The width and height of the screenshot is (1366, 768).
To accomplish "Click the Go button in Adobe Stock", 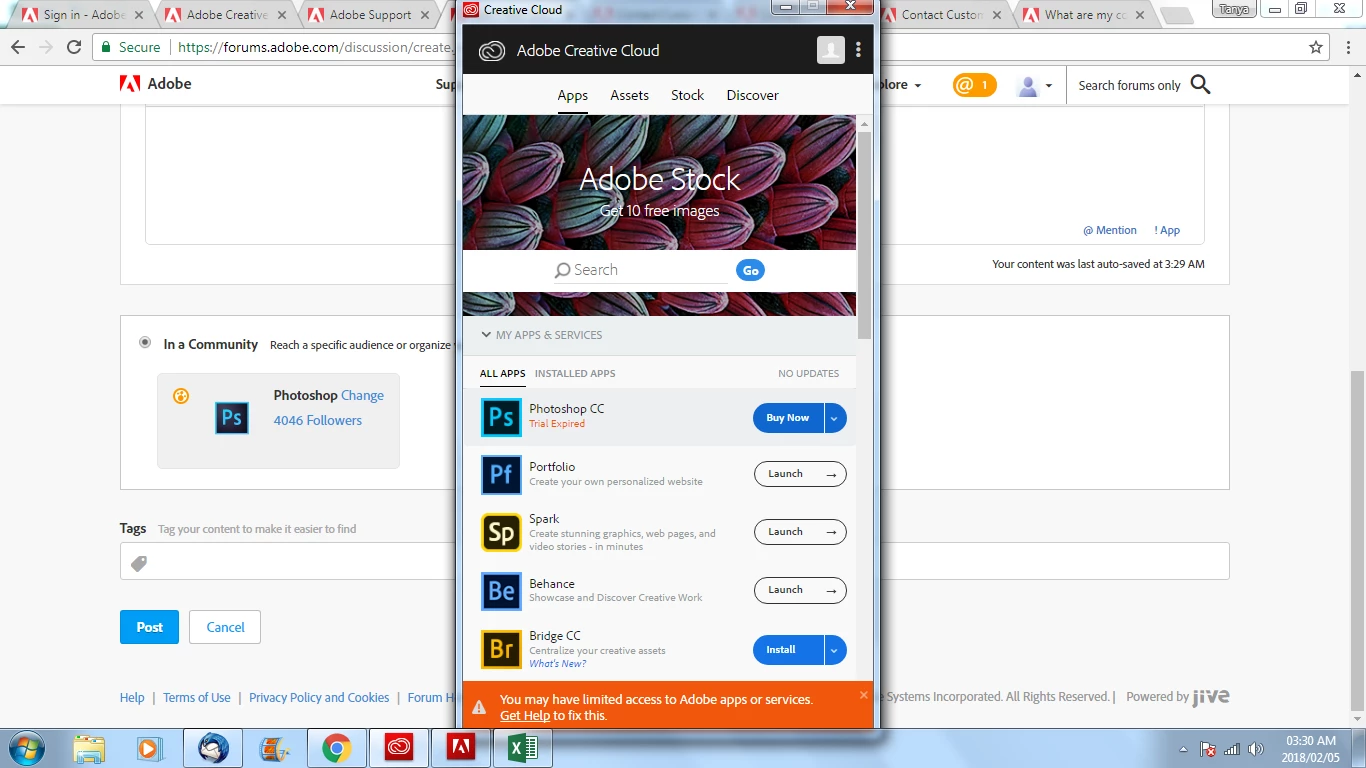I will pyautogui.click(x=750, y=270).
